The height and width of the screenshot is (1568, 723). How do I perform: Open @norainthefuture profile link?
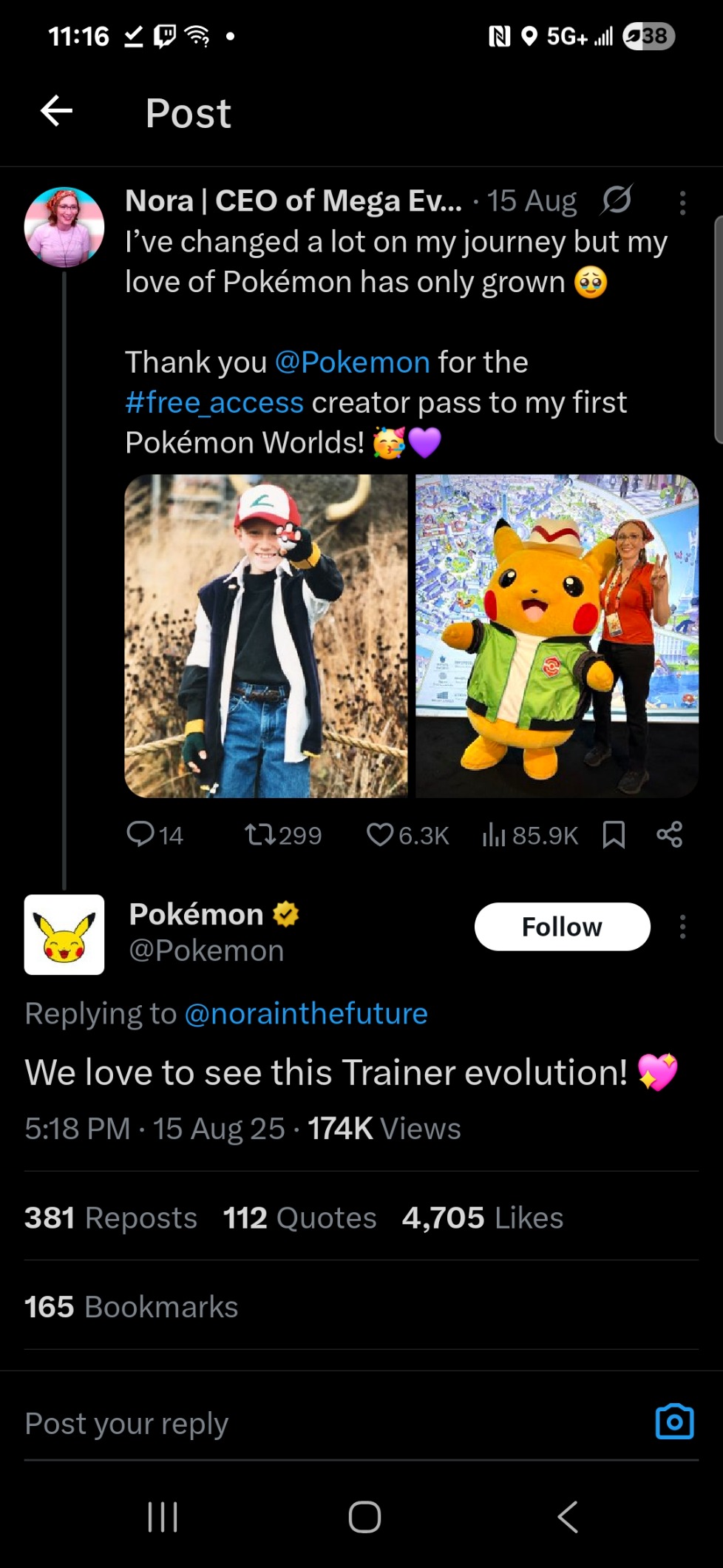click(305, 1013)
